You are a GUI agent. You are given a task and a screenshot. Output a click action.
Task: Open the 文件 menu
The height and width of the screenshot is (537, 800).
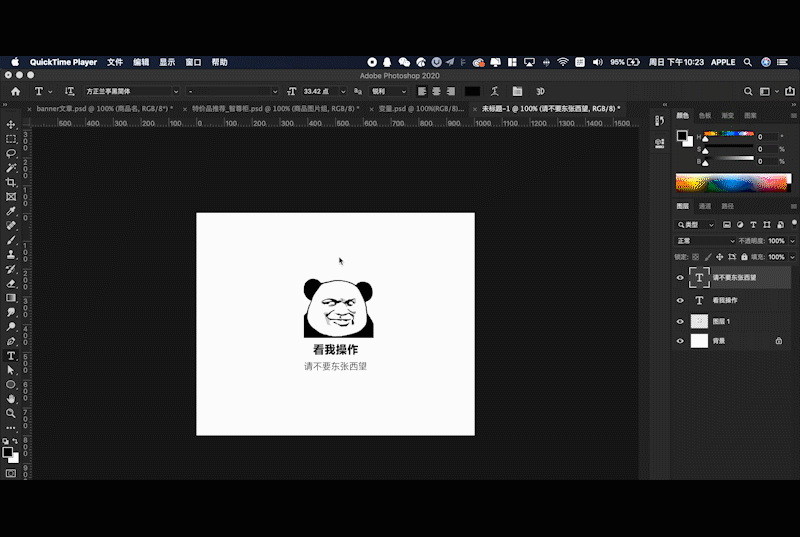(115, 62)
